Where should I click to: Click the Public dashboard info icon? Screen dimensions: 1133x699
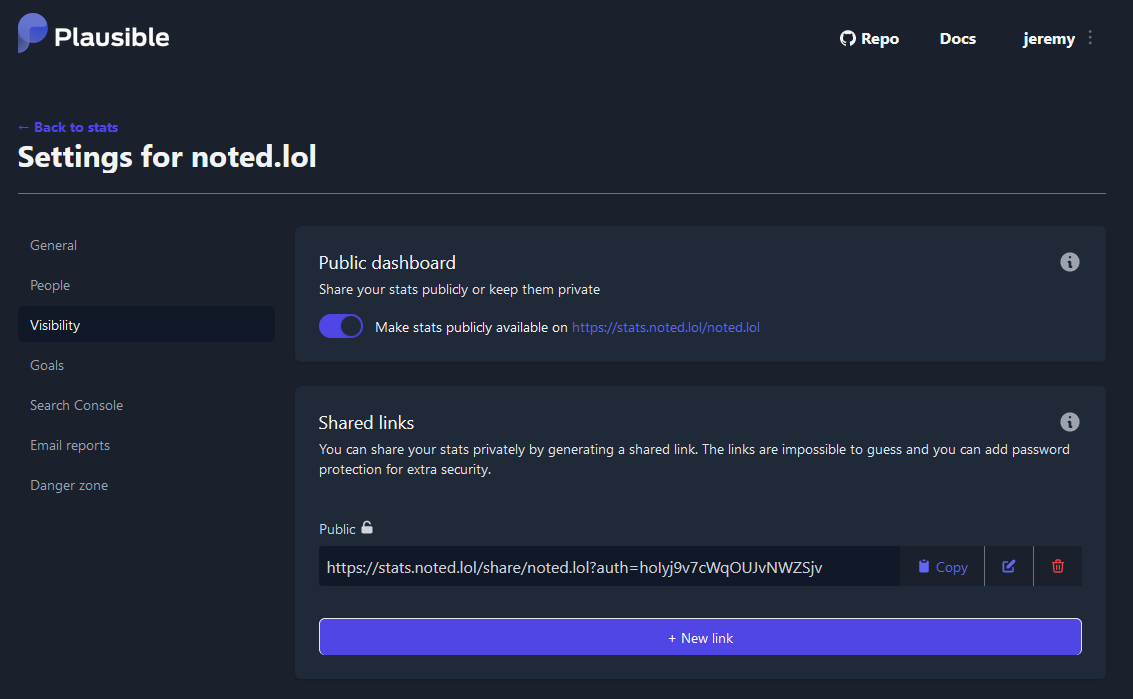pyautogui.click(x=1069, y=262)
